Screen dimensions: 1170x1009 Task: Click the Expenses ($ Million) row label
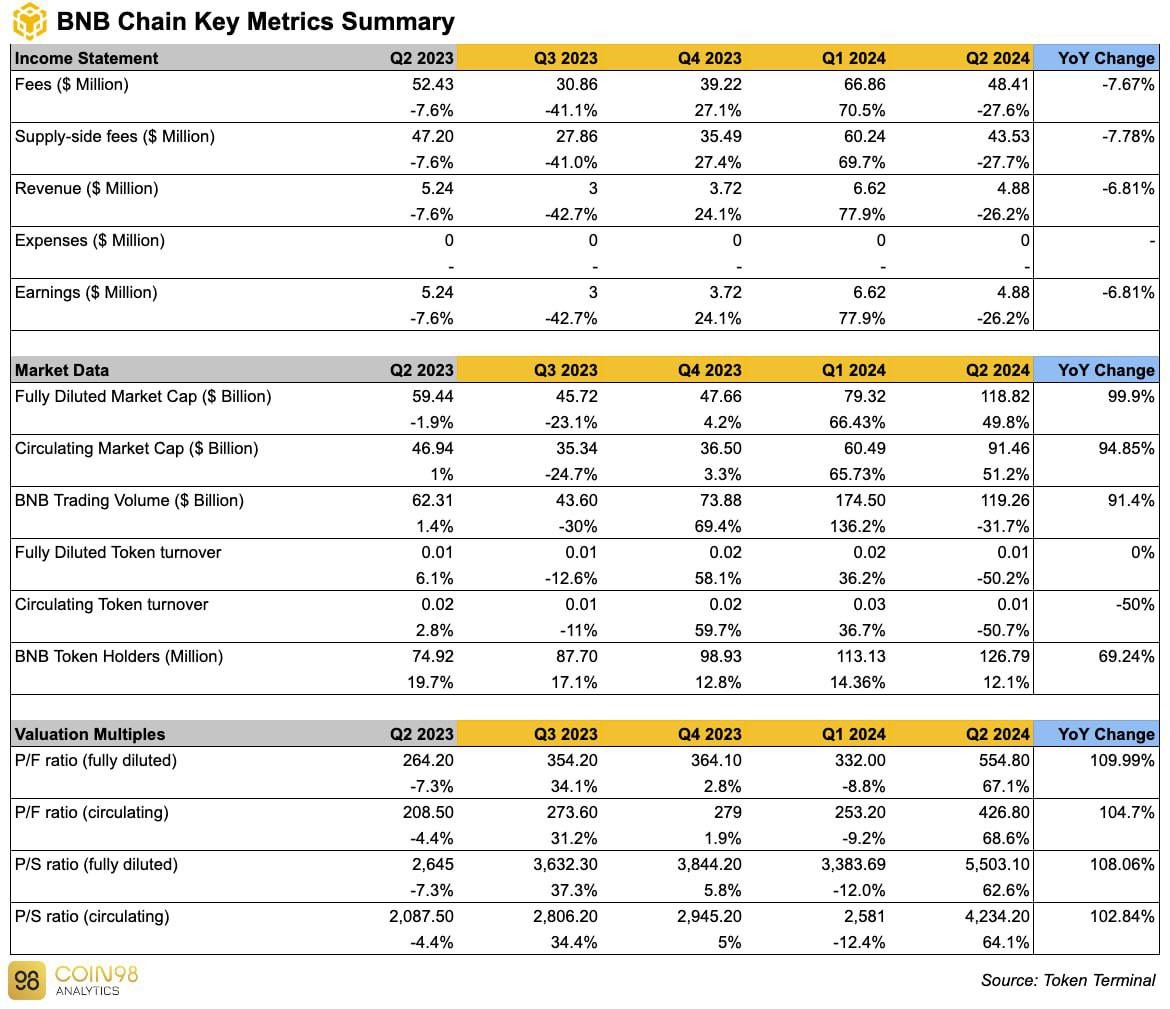point(90,241)
